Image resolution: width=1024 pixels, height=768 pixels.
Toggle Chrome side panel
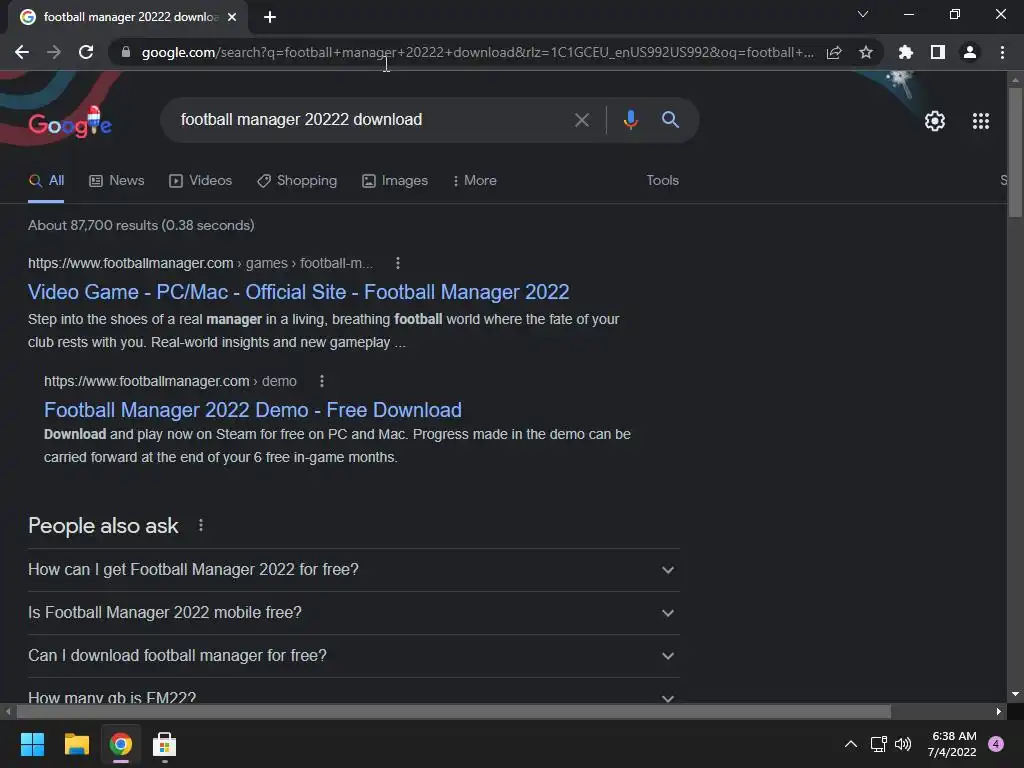937,52
